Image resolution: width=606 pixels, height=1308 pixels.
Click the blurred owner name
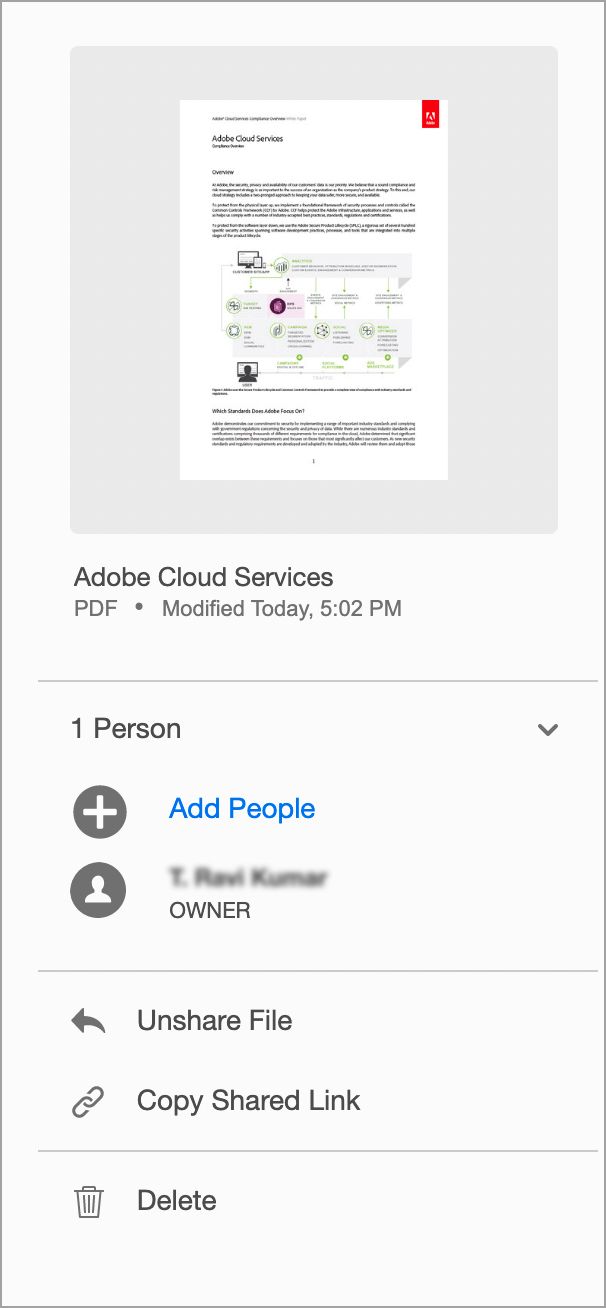(248, 878)
